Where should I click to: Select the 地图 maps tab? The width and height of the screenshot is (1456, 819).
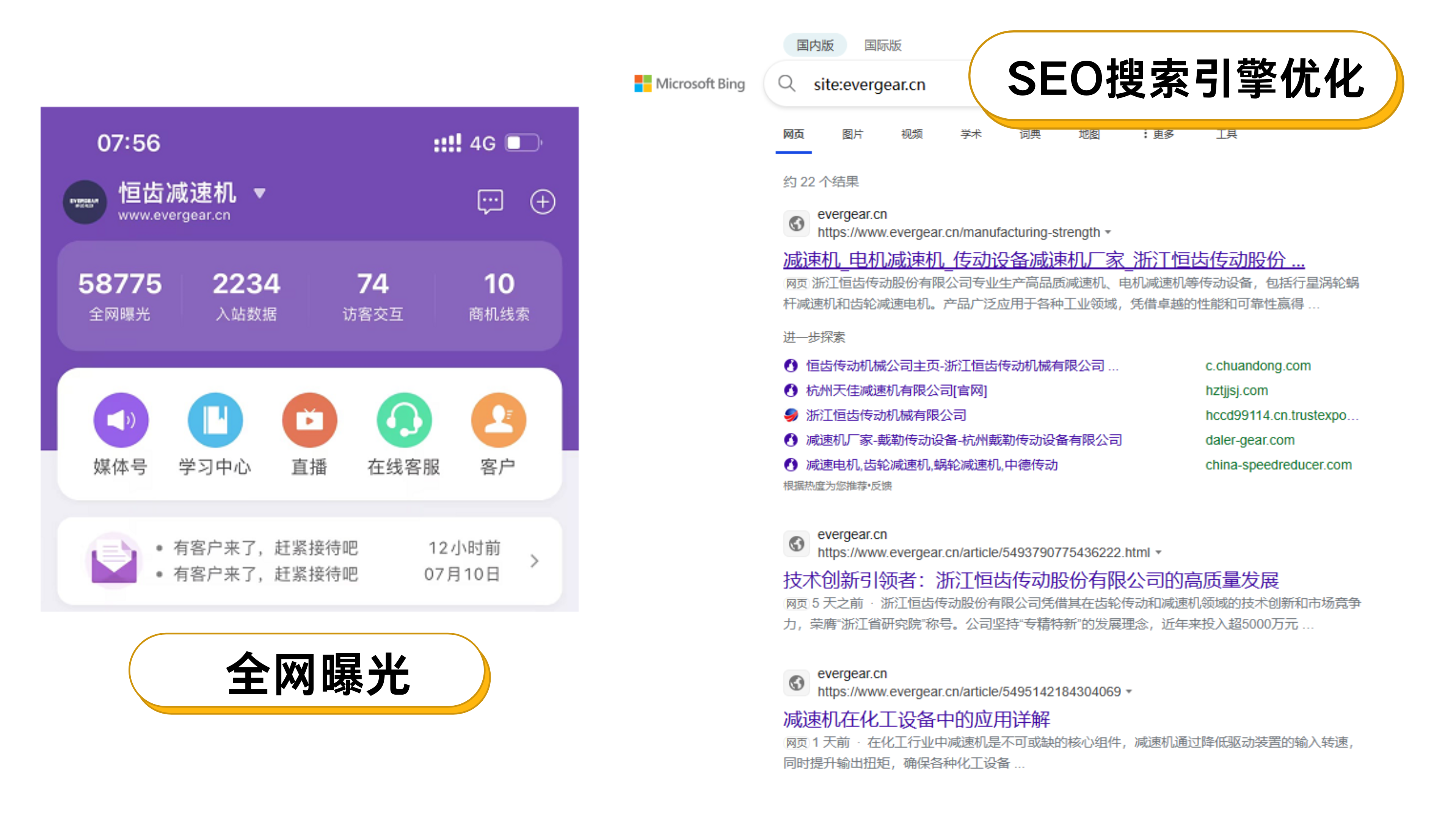[1089, 135]
